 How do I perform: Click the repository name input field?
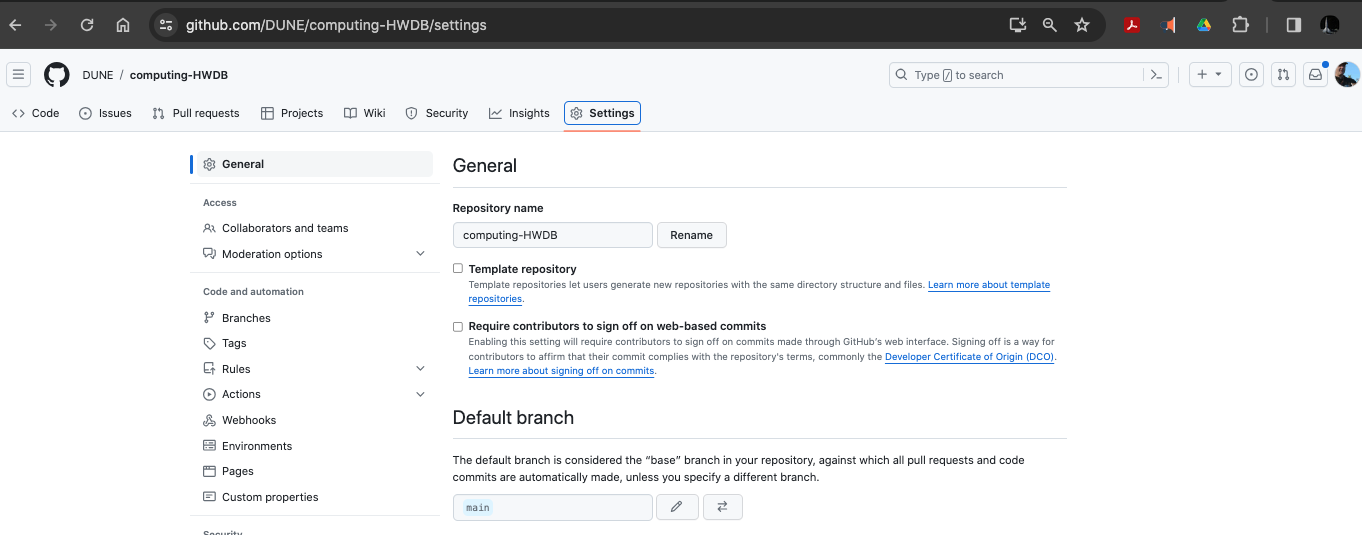coord(552,235)
